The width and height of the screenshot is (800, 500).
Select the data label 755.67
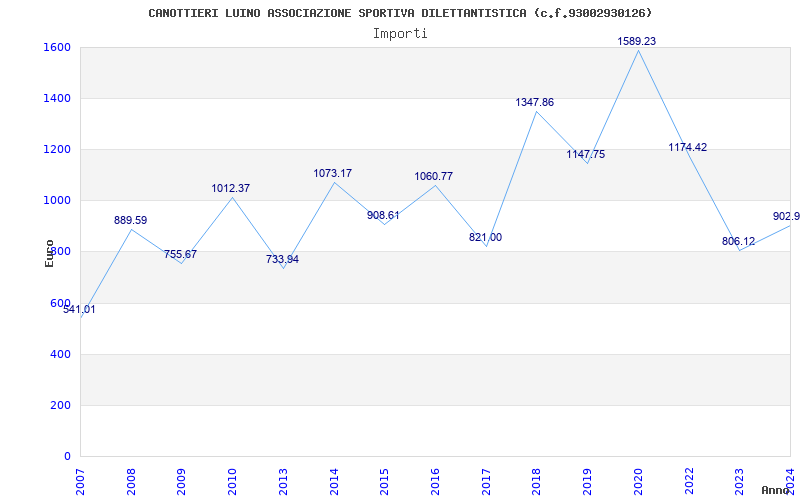(x=180, y=254)
